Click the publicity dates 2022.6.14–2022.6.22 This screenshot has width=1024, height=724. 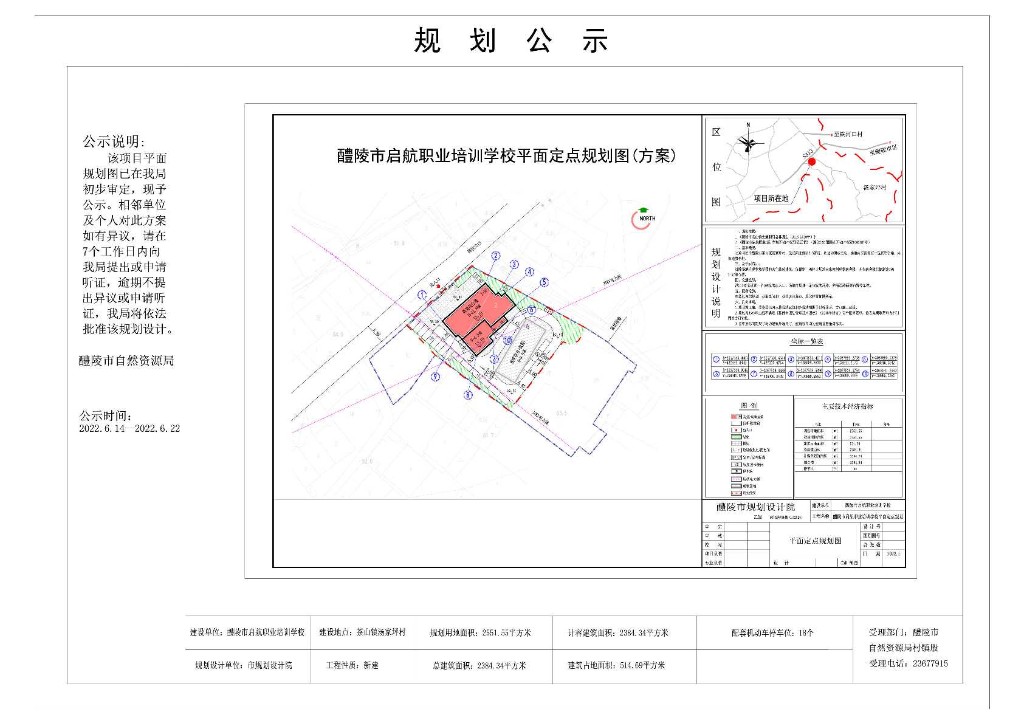tap(129, 427)
